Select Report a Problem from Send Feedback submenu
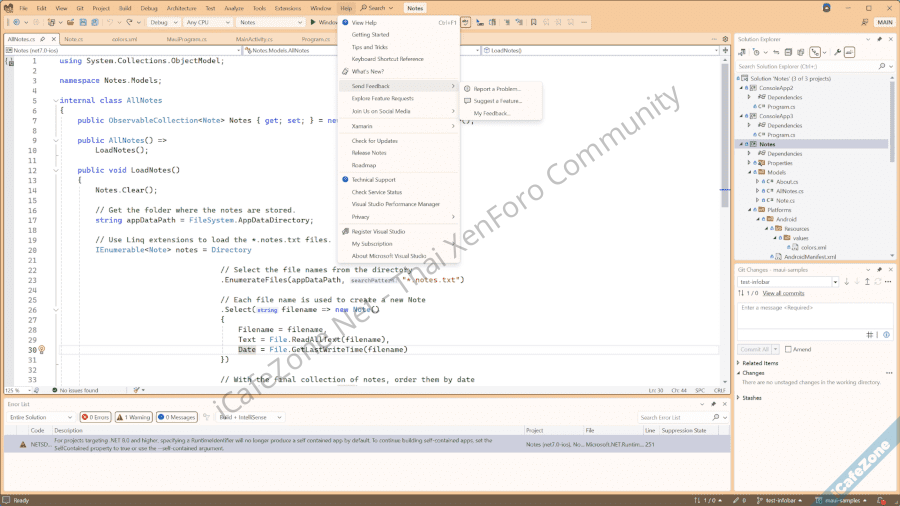This screenshot has height=506, width=900. click(497, 89)
